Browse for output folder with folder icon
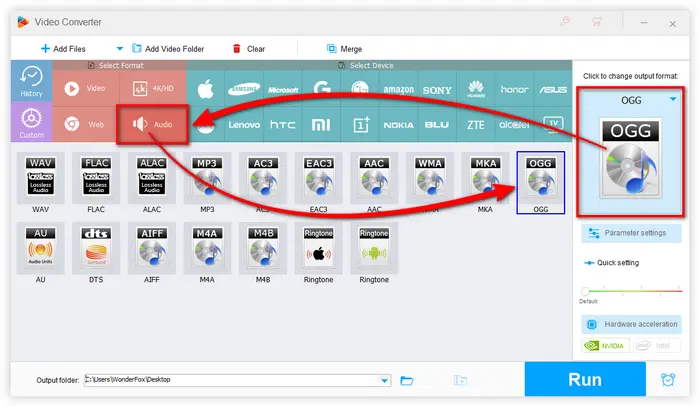The height and width of the screenshot is (407, 700). 407,380
